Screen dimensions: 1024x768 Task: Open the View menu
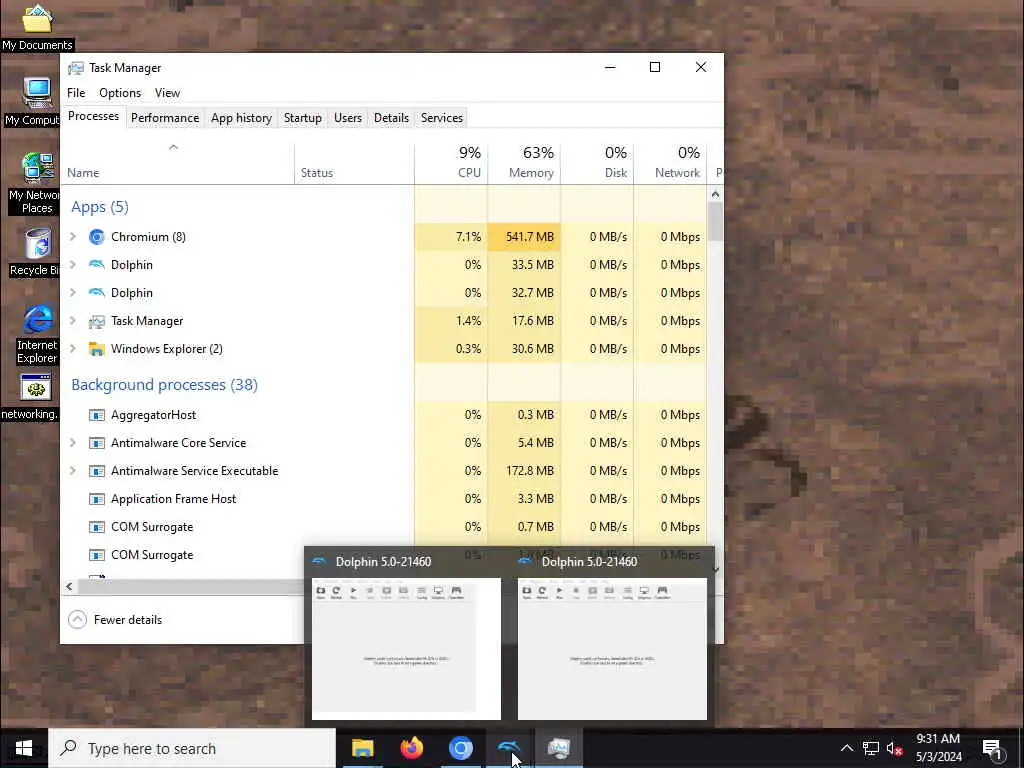click(167, 93)
